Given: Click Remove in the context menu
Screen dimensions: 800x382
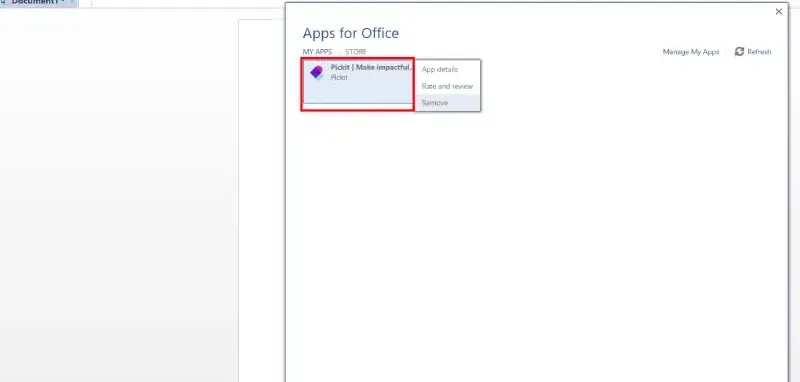Looking at the screenshot, I should pos(435,103).
